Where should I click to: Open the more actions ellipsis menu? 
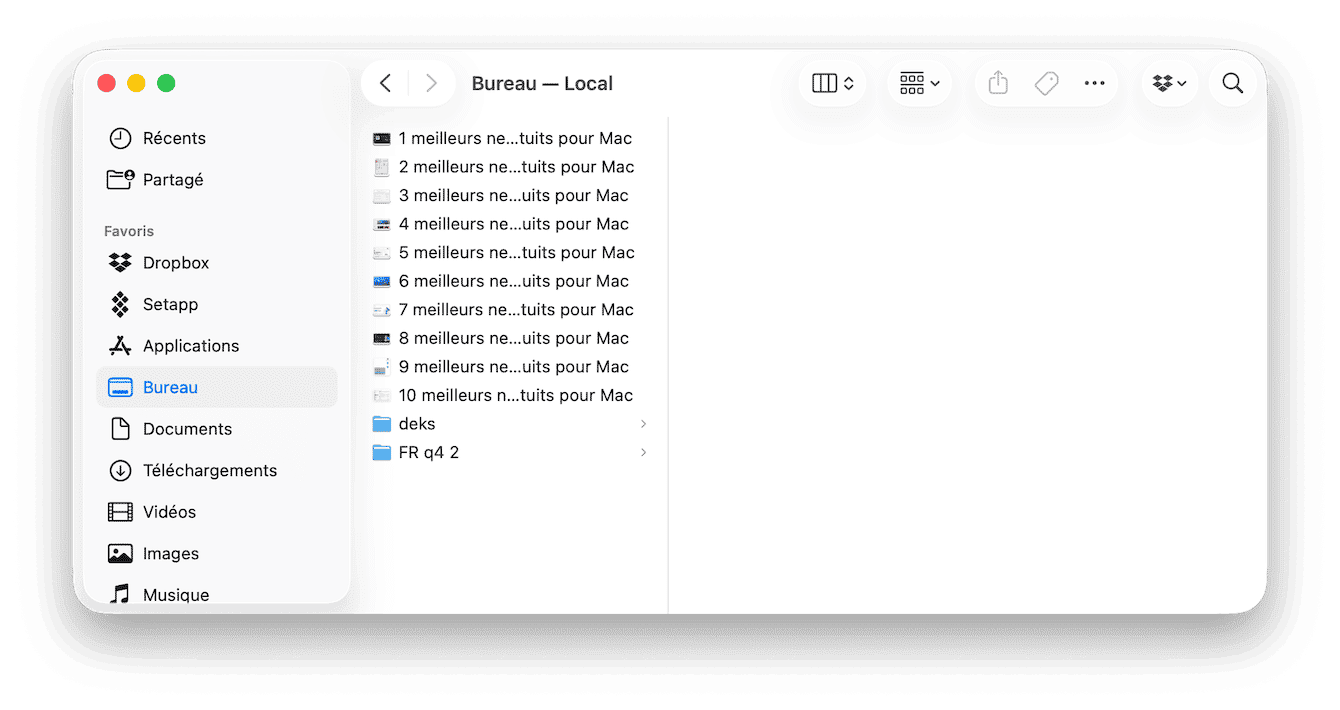pyautogui.click(x=1094, y=83)
